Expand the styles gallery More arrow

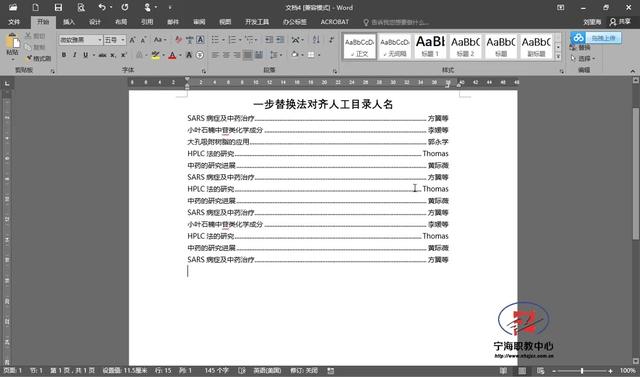(x=558, y=57)
